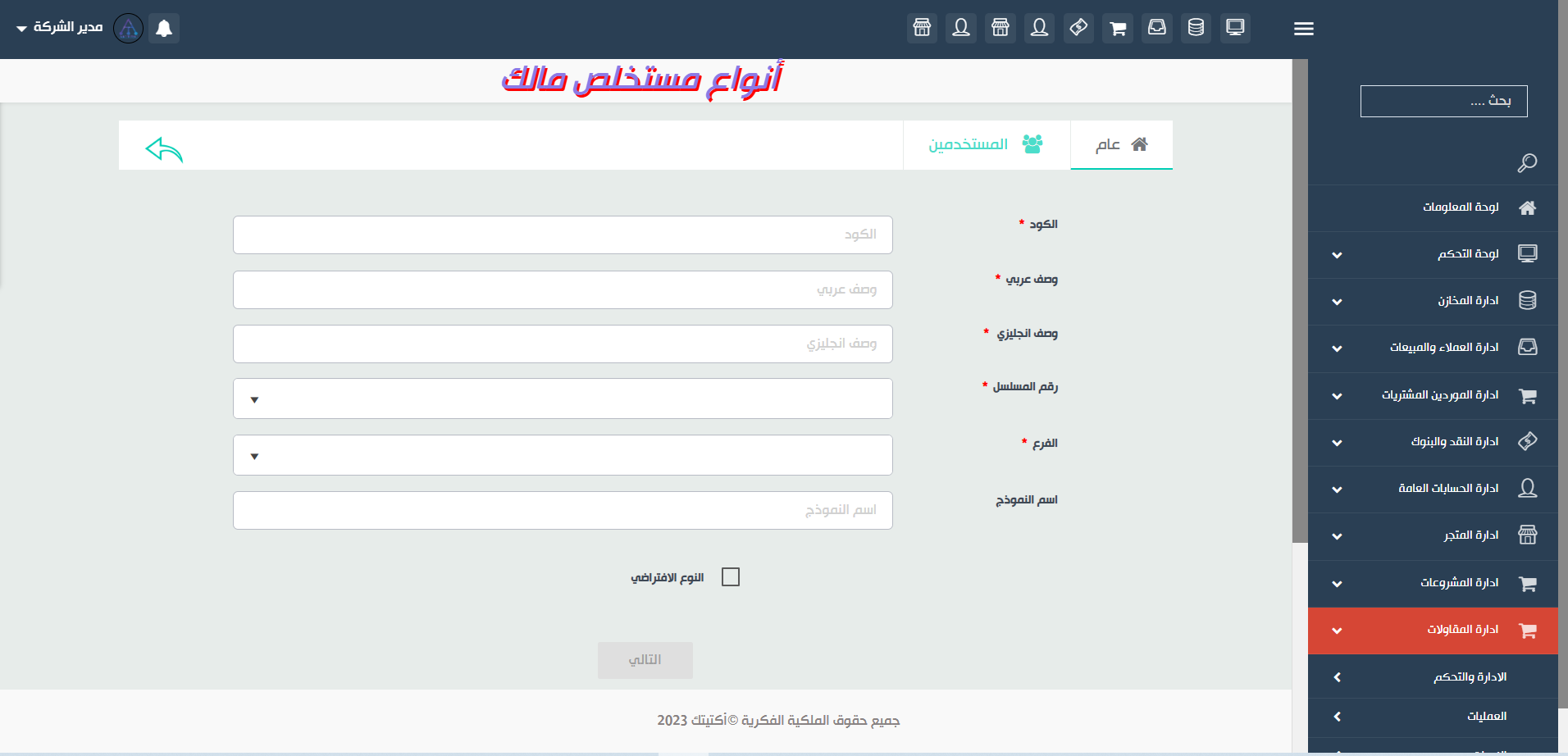Switch to the المستخدمين tab
Image resolution: width=1568 pixels, height=756 pixels.
pyautogui.click(x=987, y=145)
